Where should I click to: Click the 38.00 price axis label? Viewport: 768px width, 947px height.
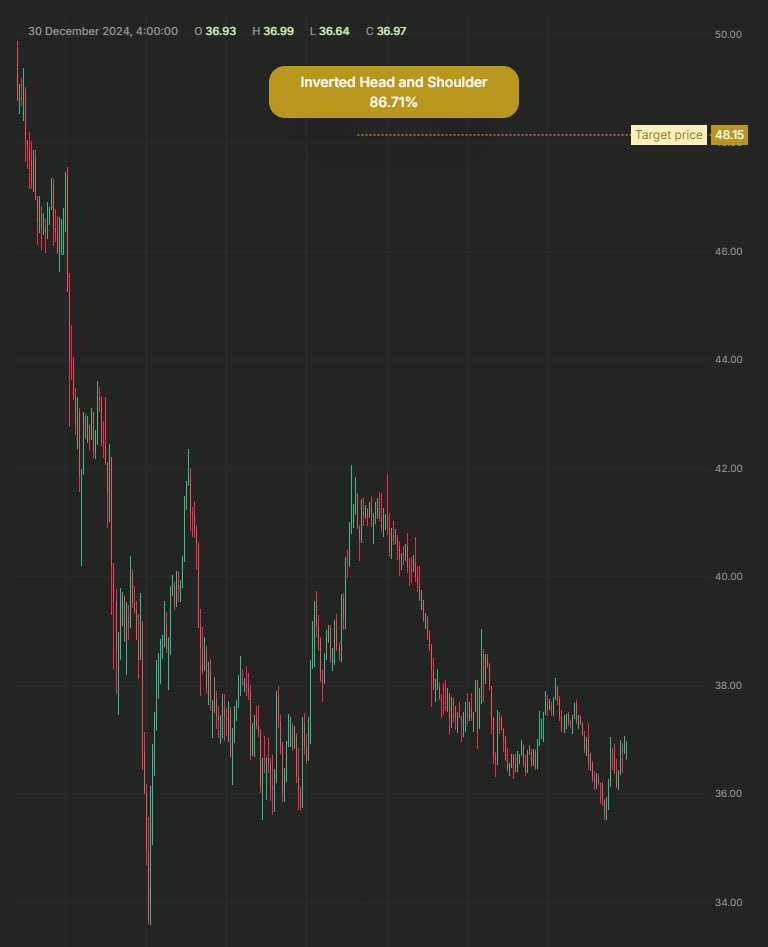728,685
